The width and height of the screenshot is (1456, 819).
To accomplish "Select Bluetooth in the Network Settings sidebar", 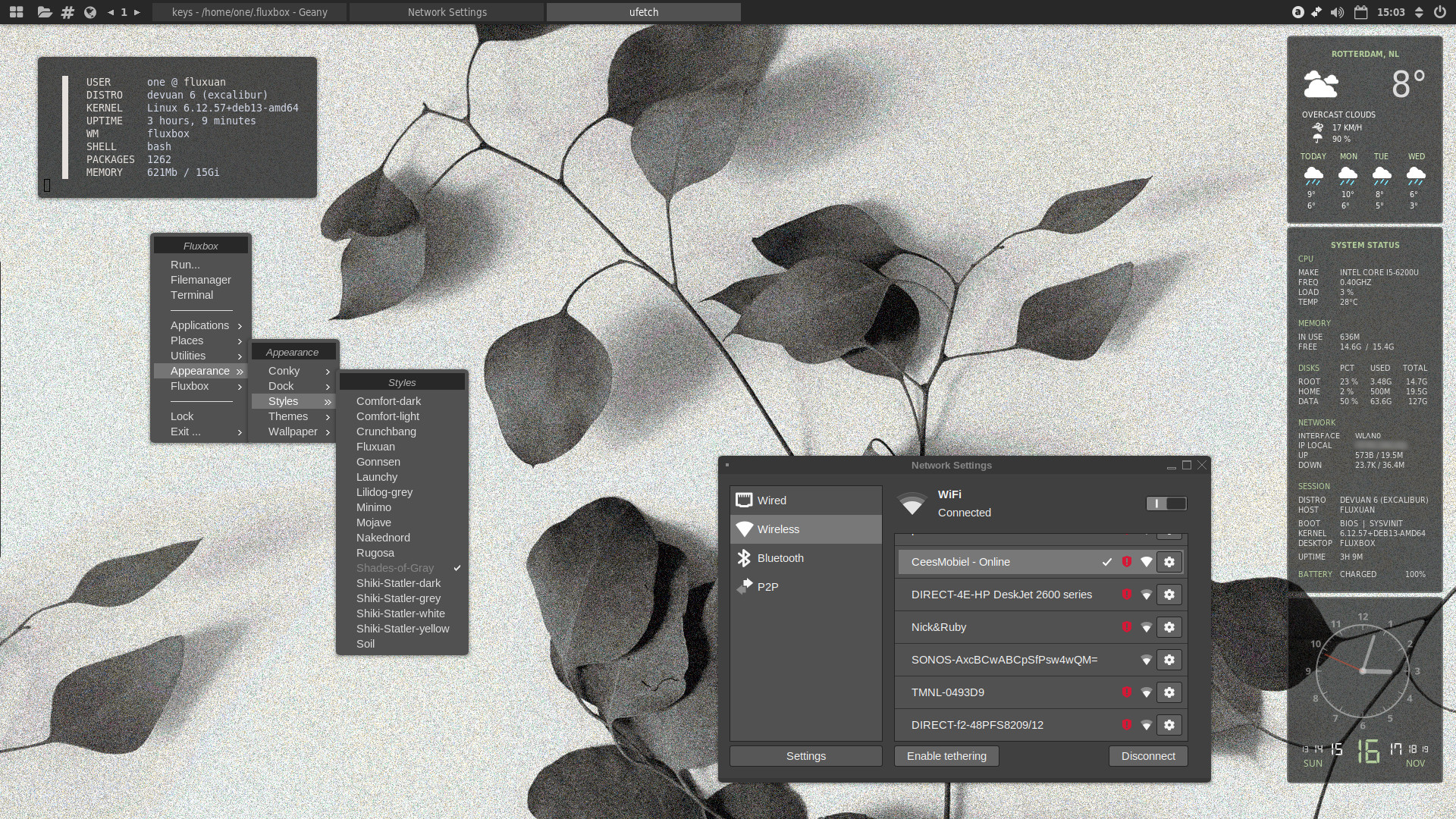I will pos(780,558).
